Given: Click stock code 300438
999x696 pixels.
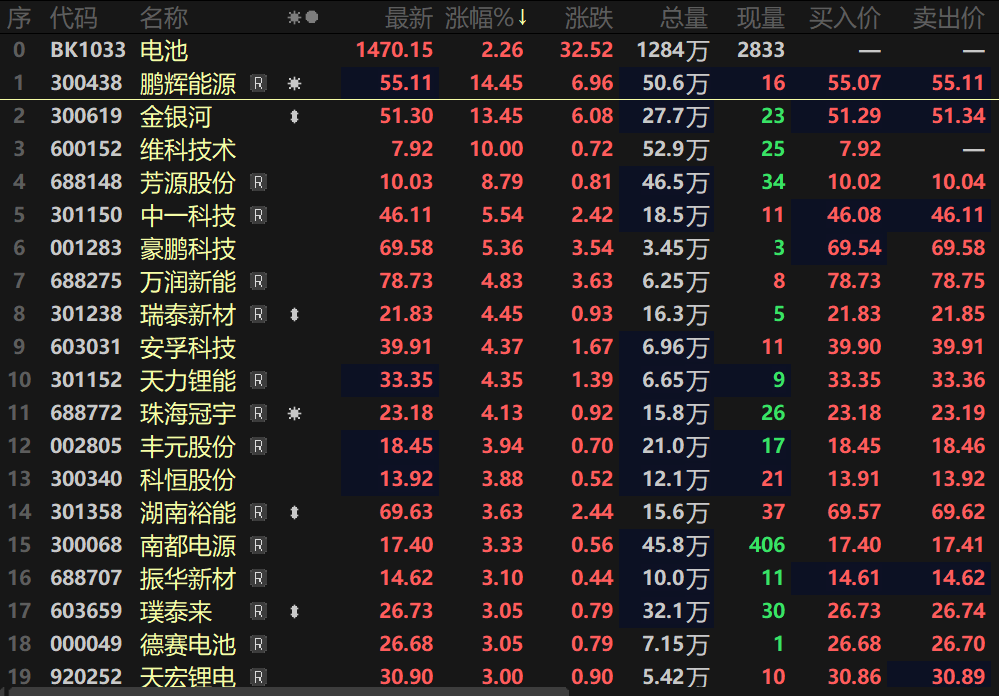Looking at the screenshot, I should (86, 83).
